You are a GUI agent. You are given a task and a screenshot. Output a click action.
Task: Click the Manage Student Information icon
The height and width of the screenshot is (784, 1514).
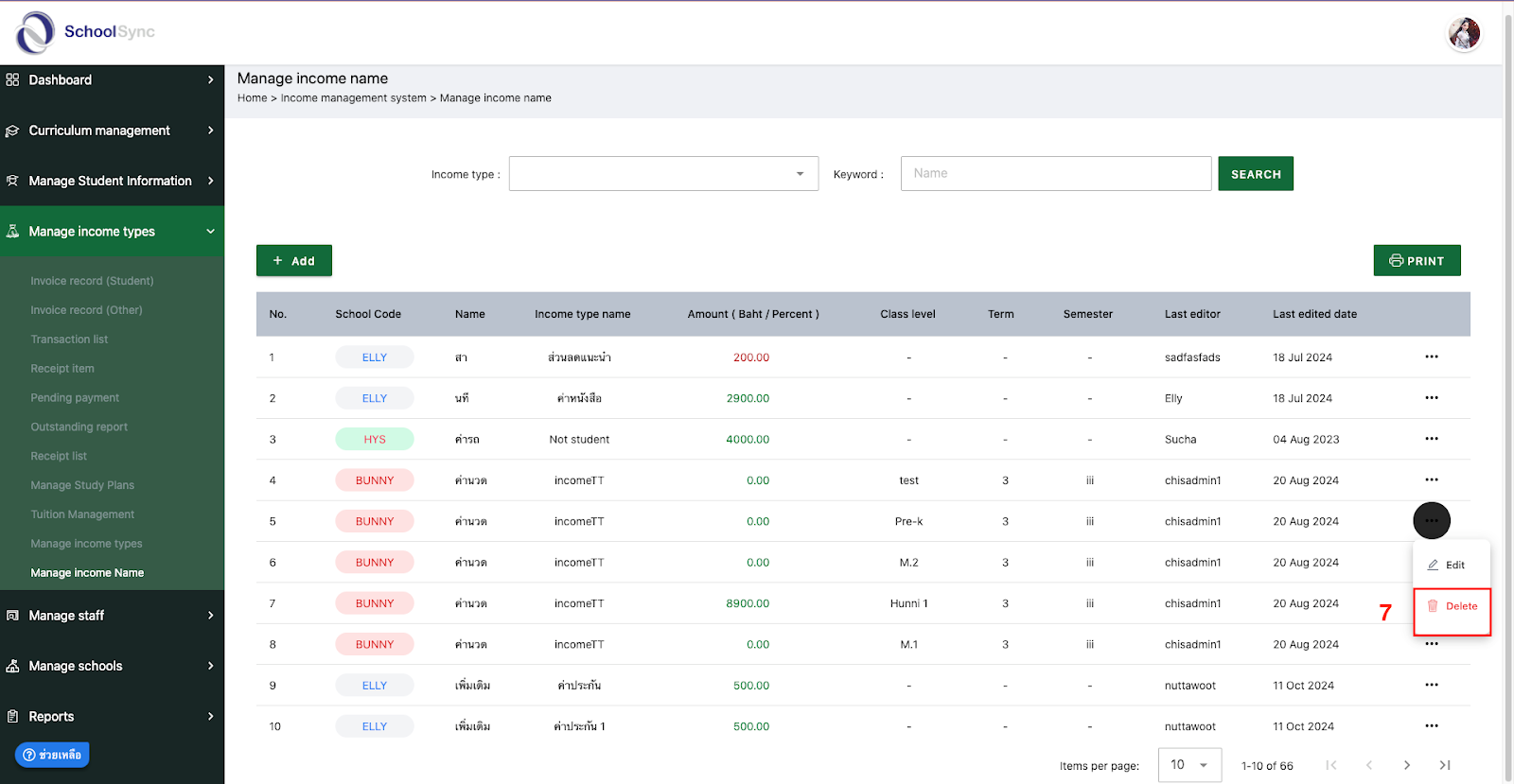[12, 181]
